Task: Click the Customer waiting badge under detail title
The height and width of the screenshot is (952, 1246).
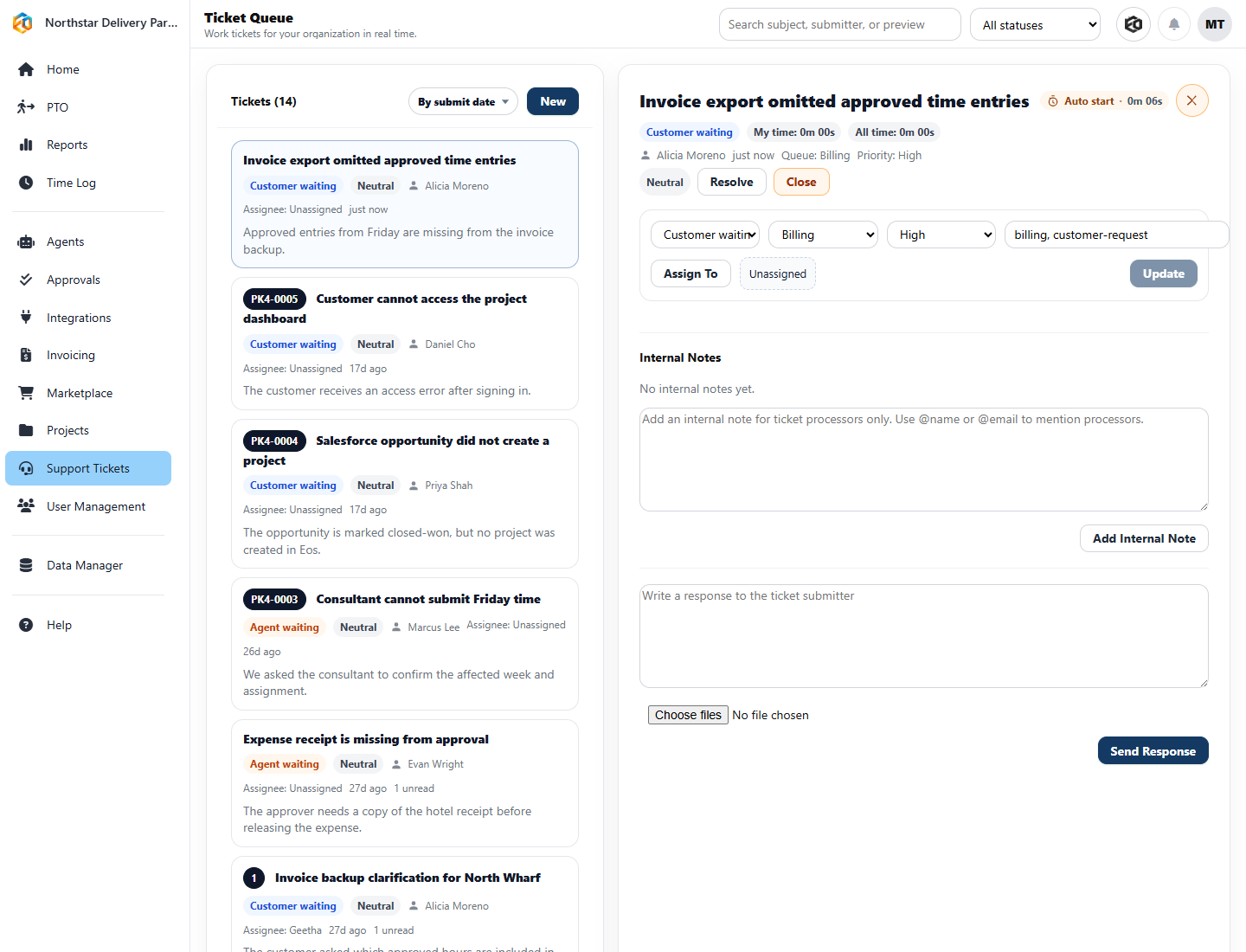Action: coord(690,132)
